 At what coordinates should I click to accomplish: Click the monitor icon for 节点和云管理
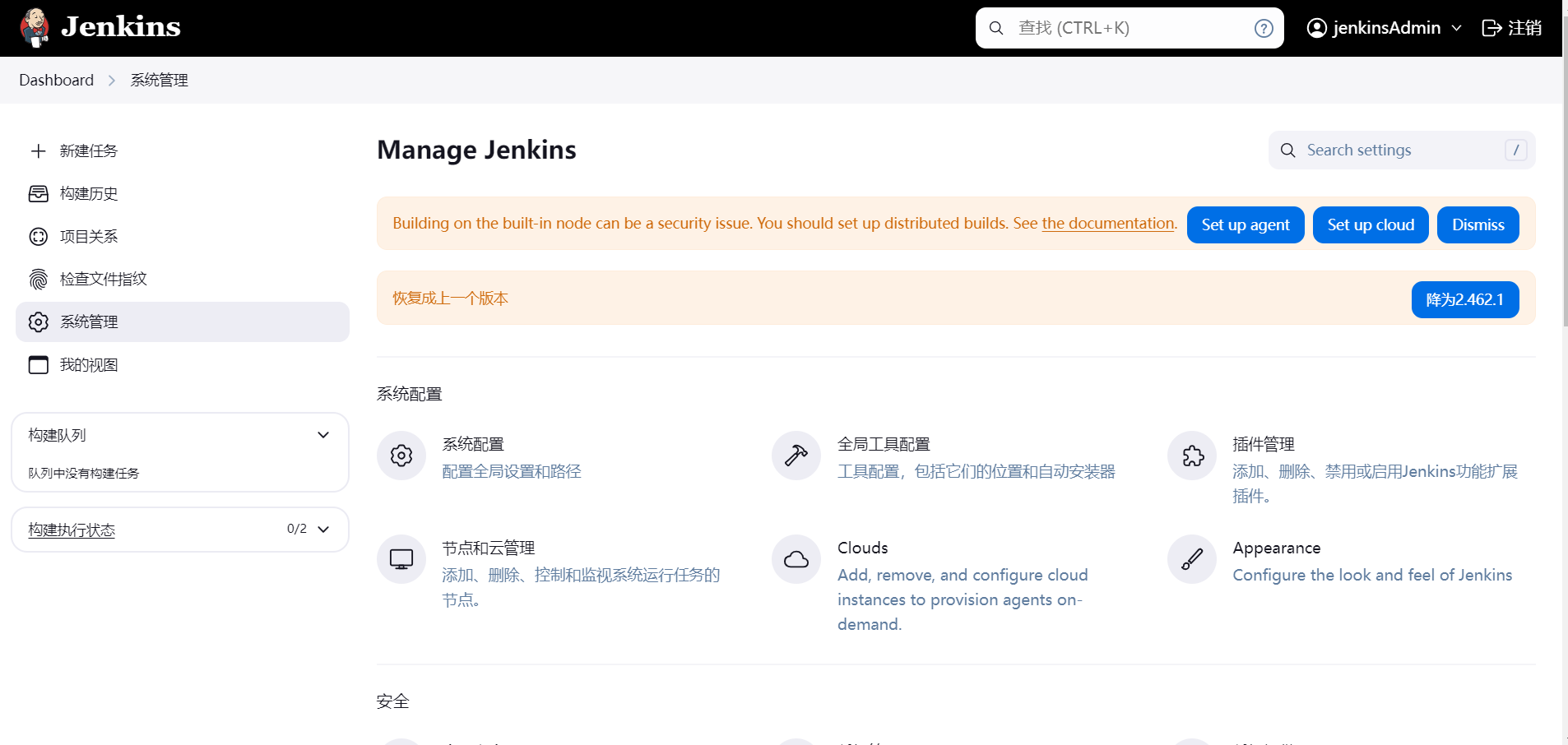pos(401,559)
